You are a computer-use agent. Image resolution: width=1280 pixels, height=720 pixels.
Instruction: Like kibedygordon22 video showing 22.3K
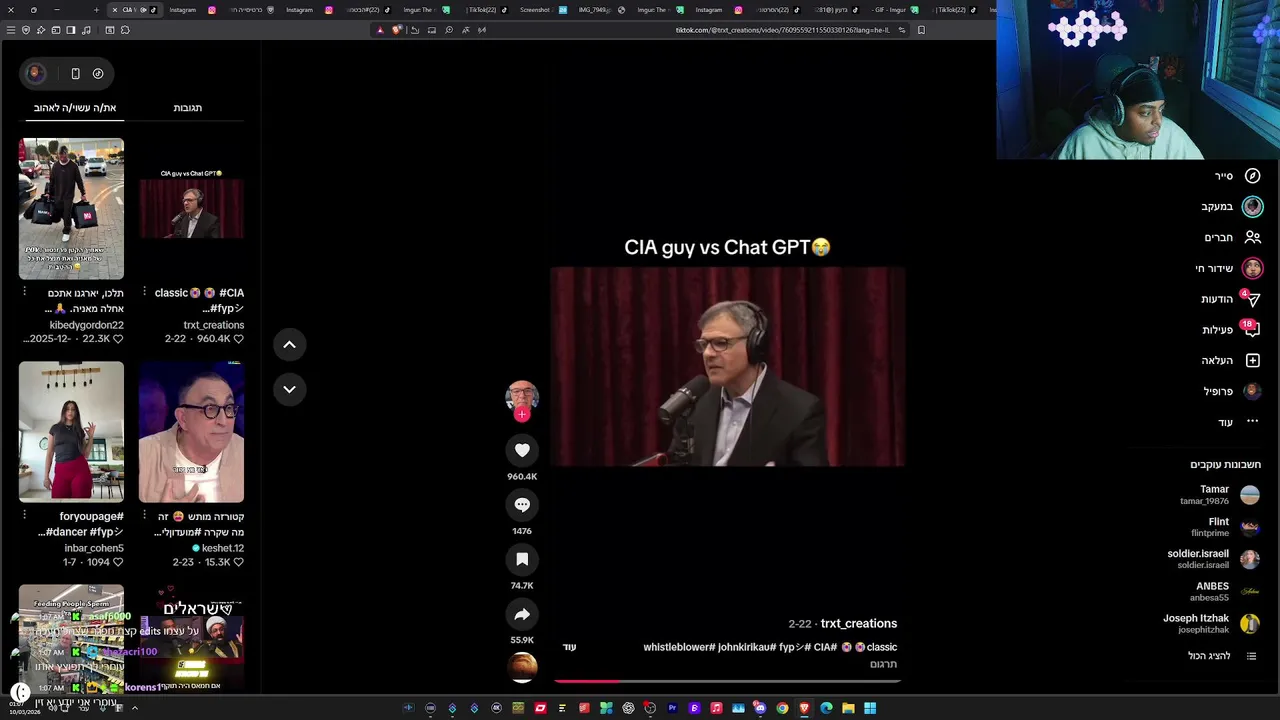point(118,339)
